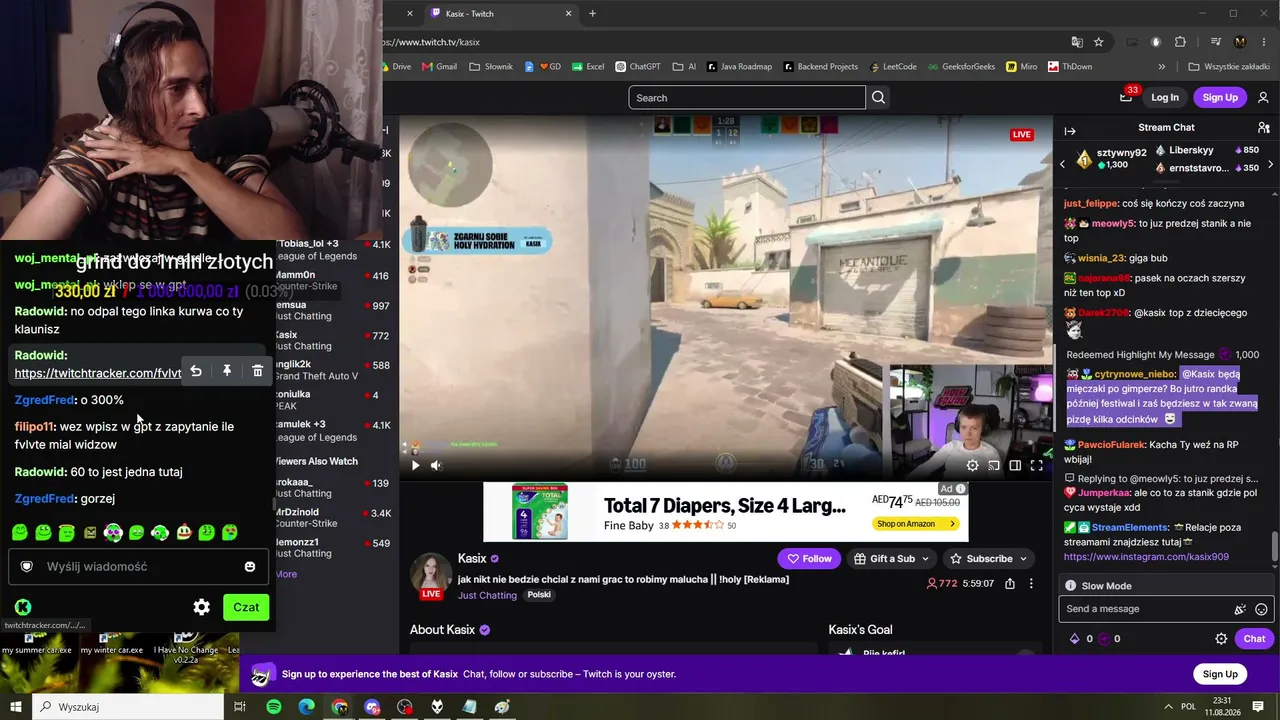Open the stream more options menu
Viewport: 1280px width, 720px height.
click(1031, 583)
